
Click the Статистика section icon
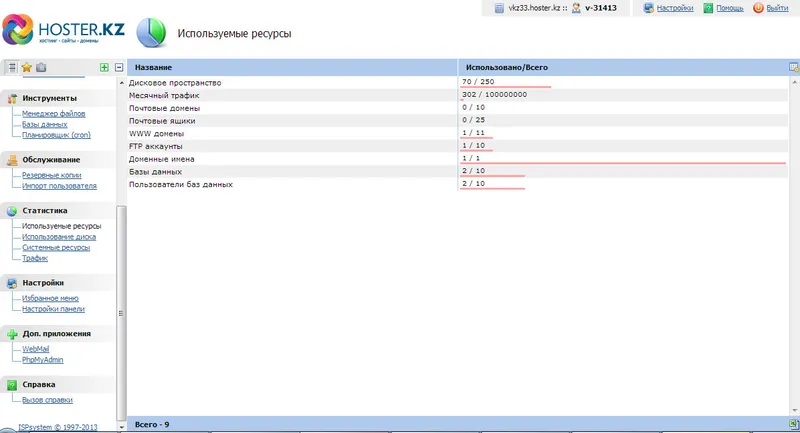[x=12, y=211]
